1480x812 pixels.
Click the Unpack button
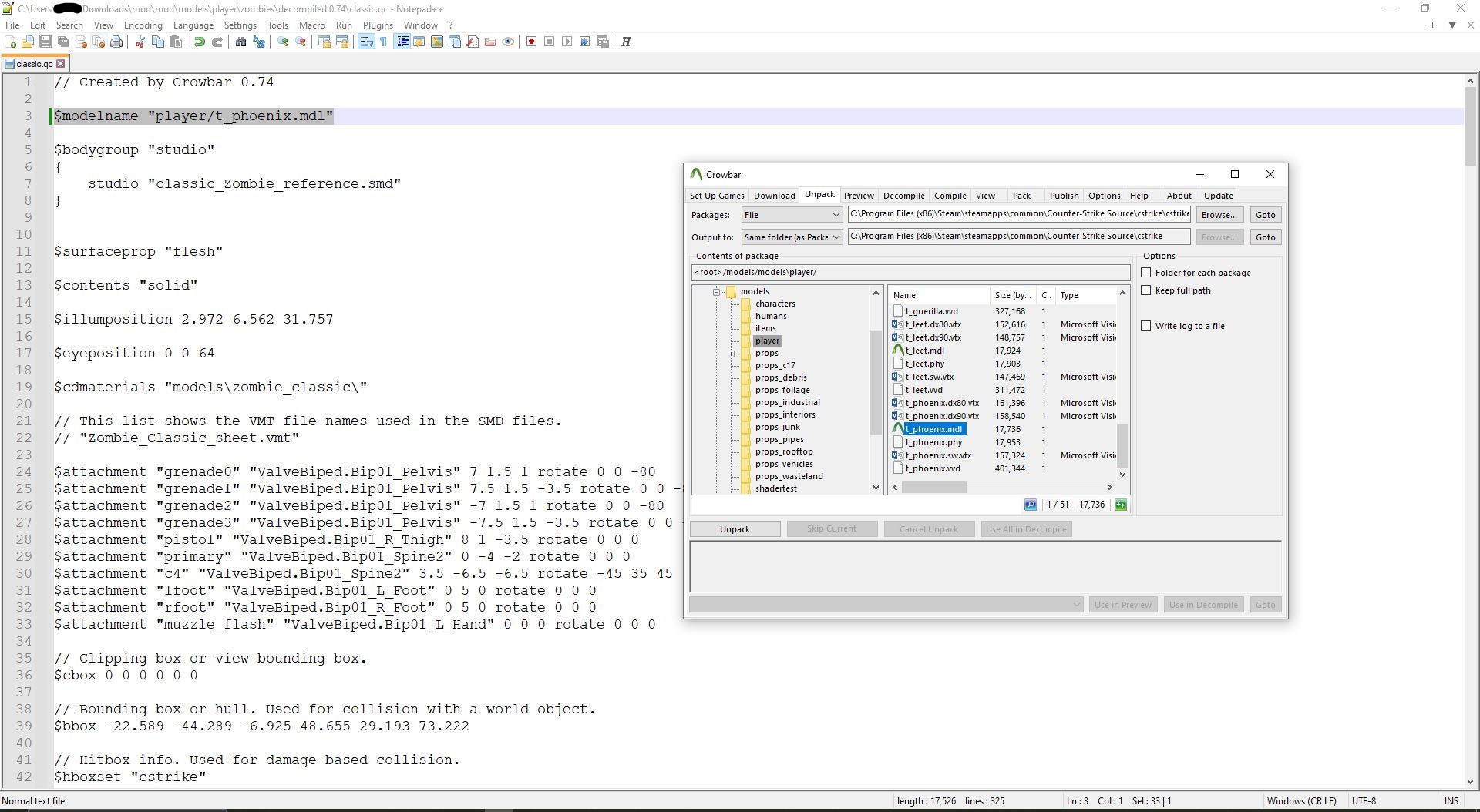[735, 529]
